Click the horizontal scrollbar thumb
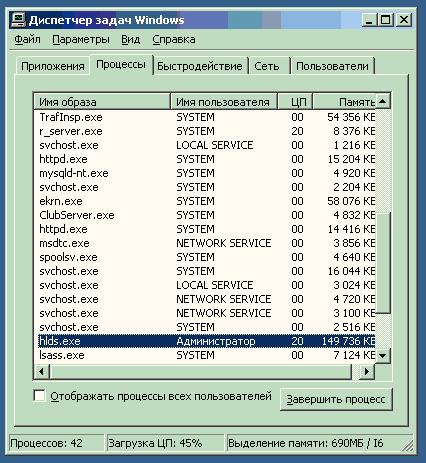 201,371
